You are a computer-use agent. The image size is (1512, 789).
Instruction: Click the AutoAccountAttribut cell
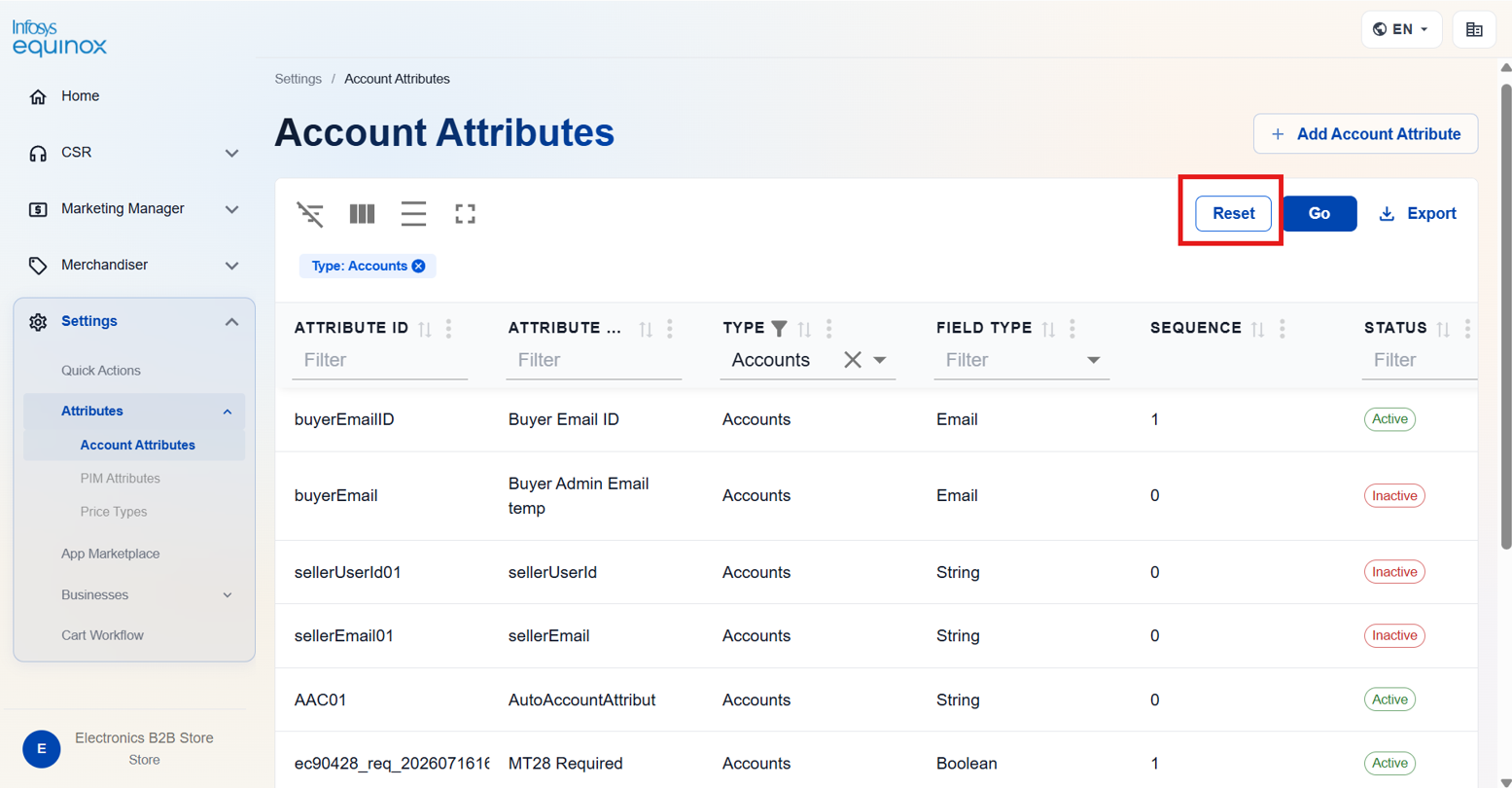(581, 699)
